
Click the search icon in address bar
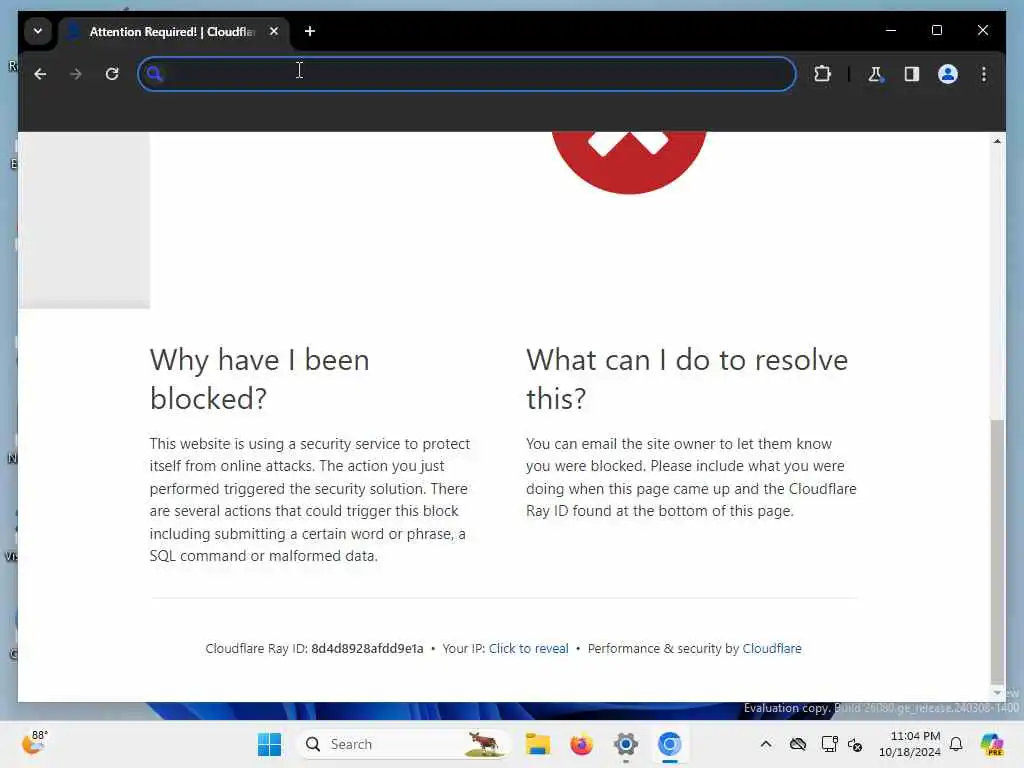[154, 74]
